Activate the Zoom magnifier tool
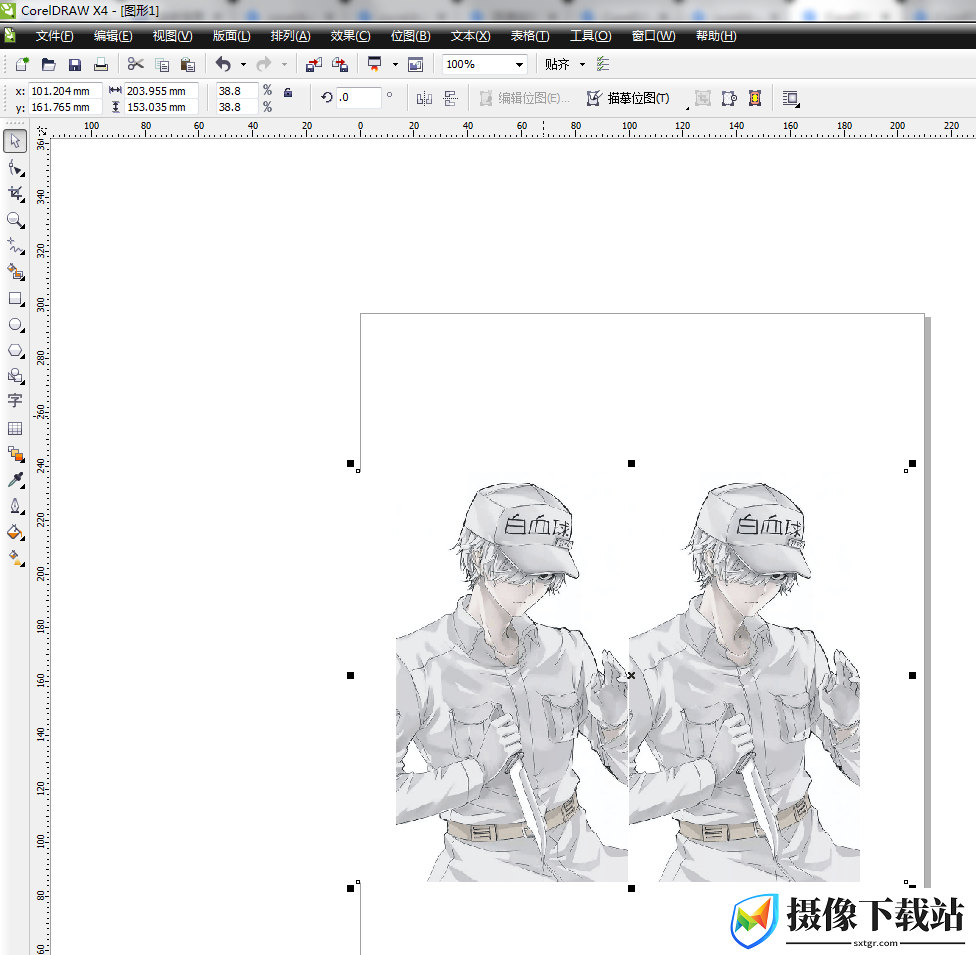The height and width of the screenshot is (955, 976). coord(15,220)
